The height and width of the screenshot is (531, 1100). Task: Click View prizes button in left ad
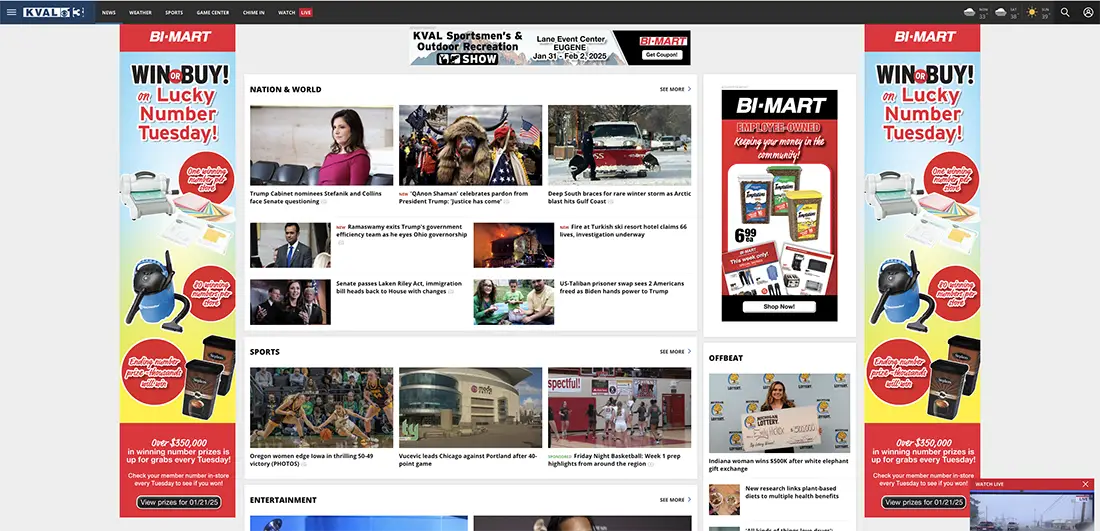[178, 502]
